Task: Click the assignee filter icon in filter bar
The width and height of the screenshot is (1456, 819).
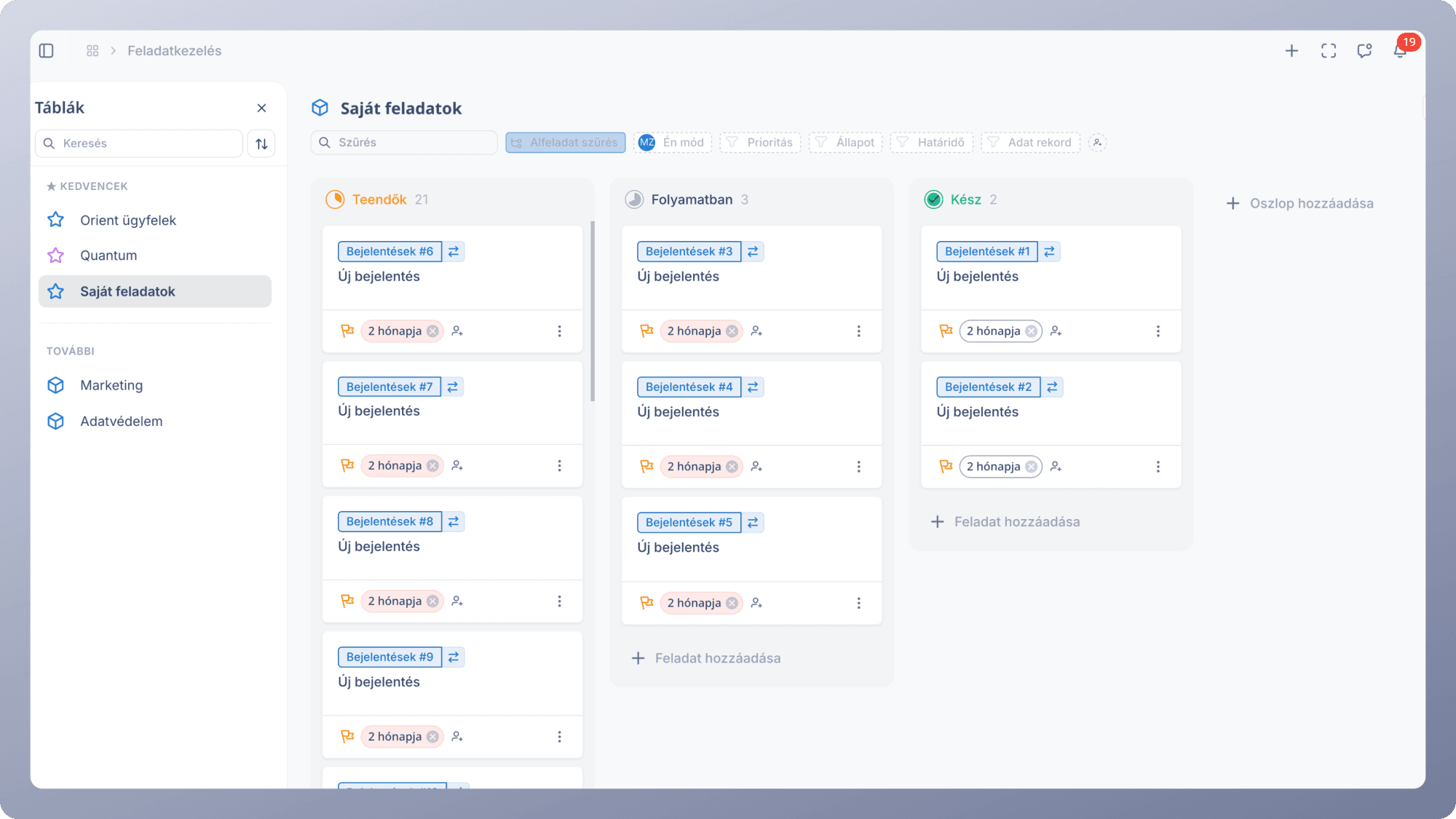Action: click(1098, 143)
